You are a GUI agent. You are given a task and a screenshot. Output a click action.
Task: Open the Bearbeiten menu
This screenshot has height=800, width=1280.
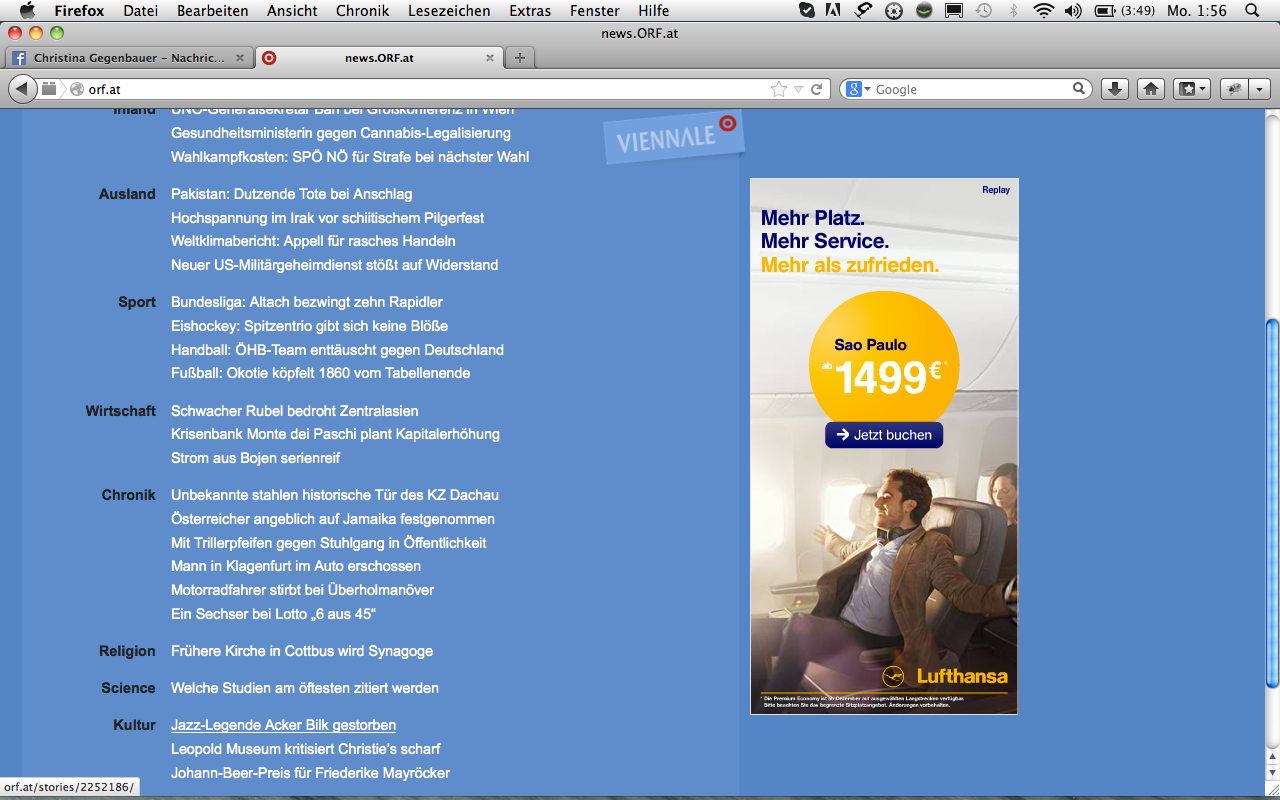point(213,10)
